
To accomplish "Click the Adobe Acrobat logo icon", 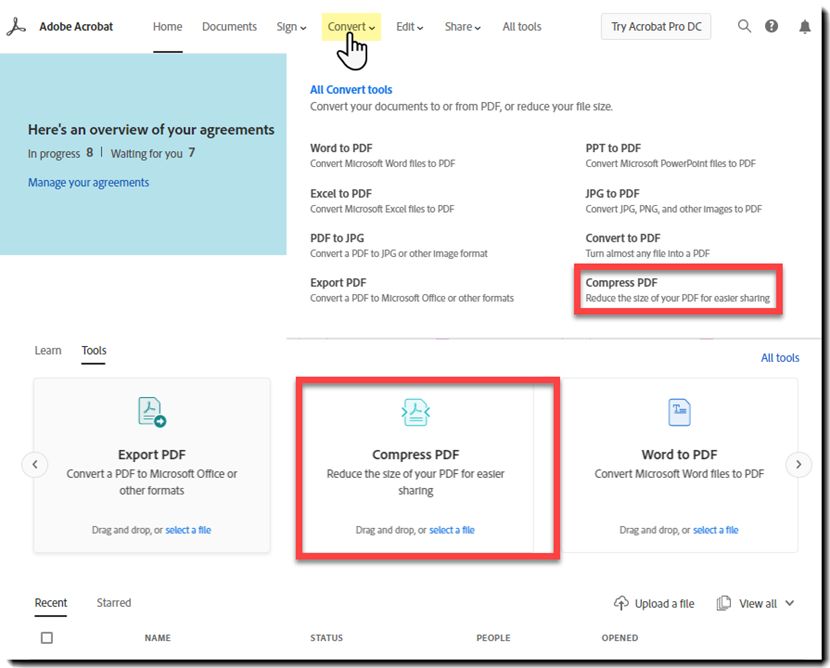I will [16, 26].
